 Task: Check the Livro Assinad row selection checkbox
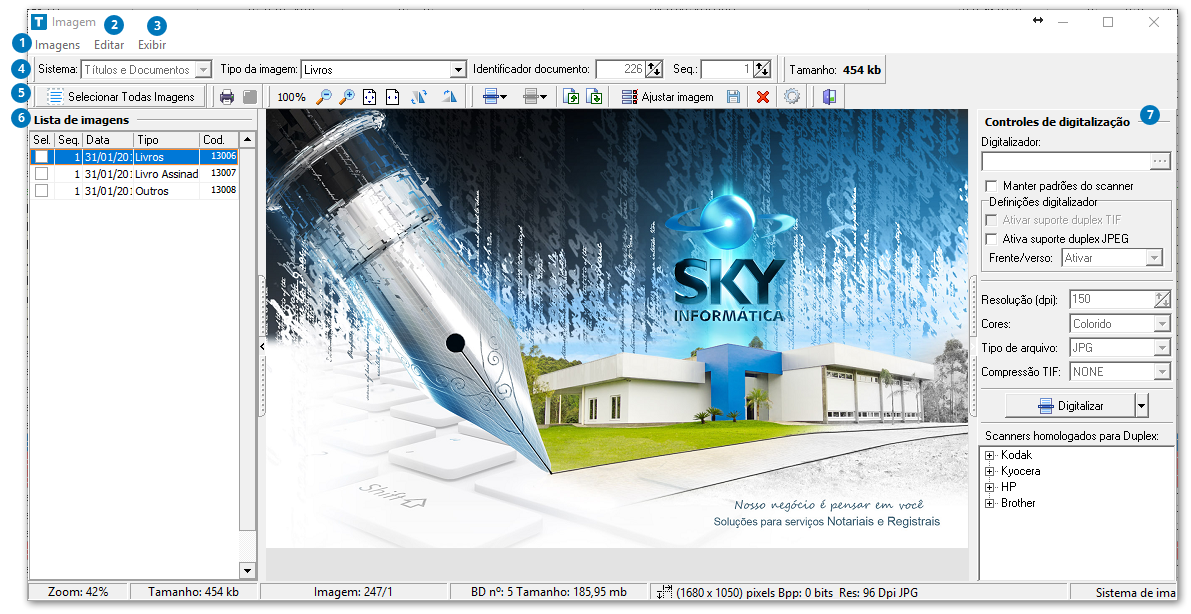[42, 173]
